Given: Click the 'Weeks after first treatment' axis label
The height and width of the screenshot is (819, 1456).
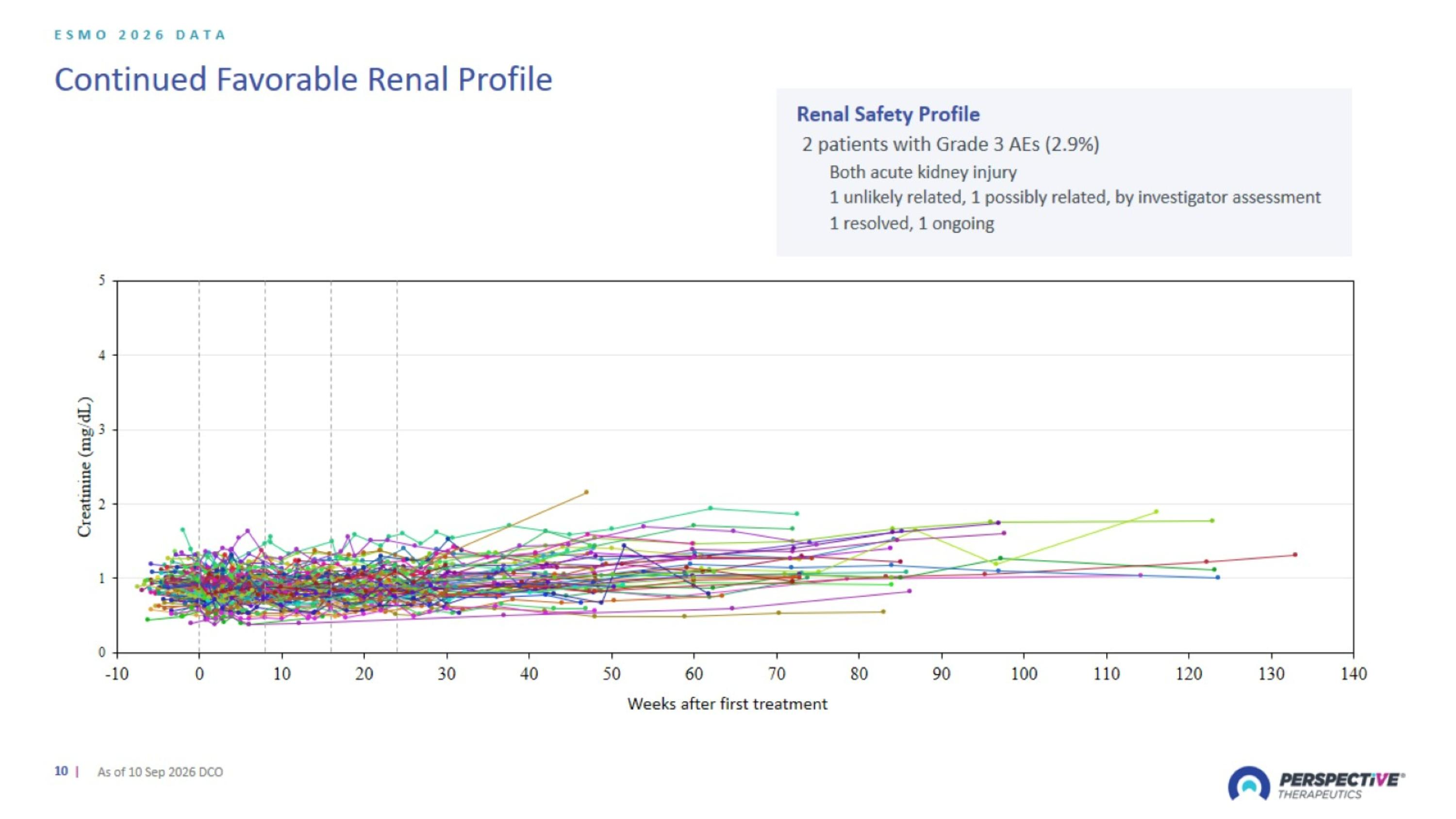Looking at the screenshot, I should click(x=728, y=703).
